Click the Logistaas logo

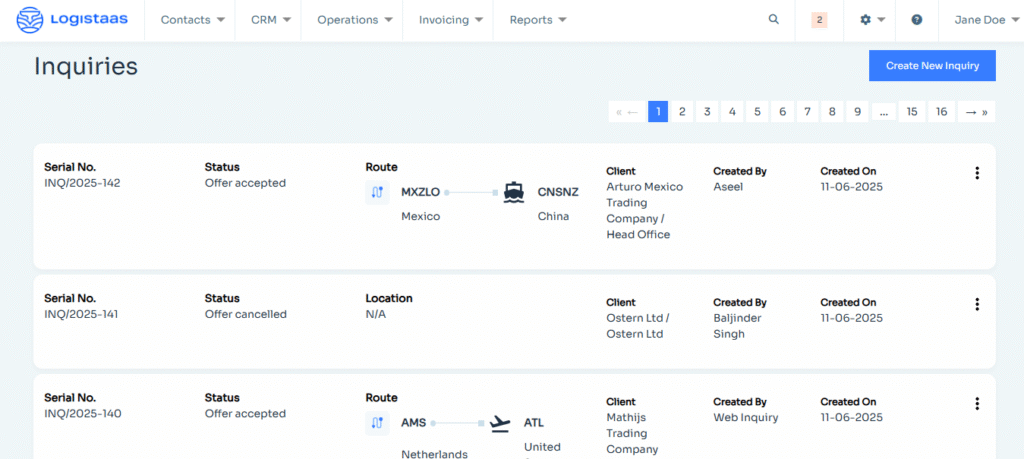click(72, 20)
